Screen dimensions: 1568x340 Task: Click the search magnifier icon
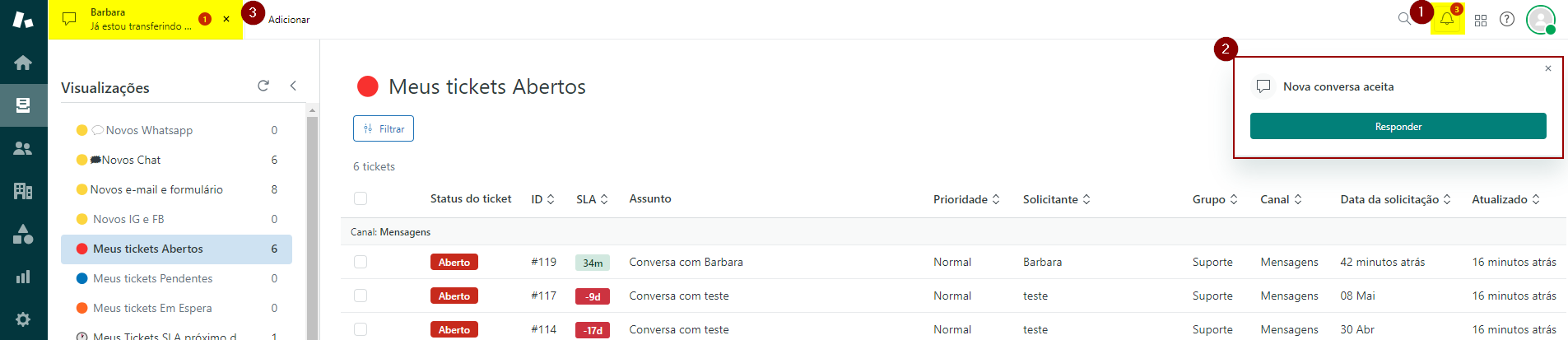coord(1404,19)
